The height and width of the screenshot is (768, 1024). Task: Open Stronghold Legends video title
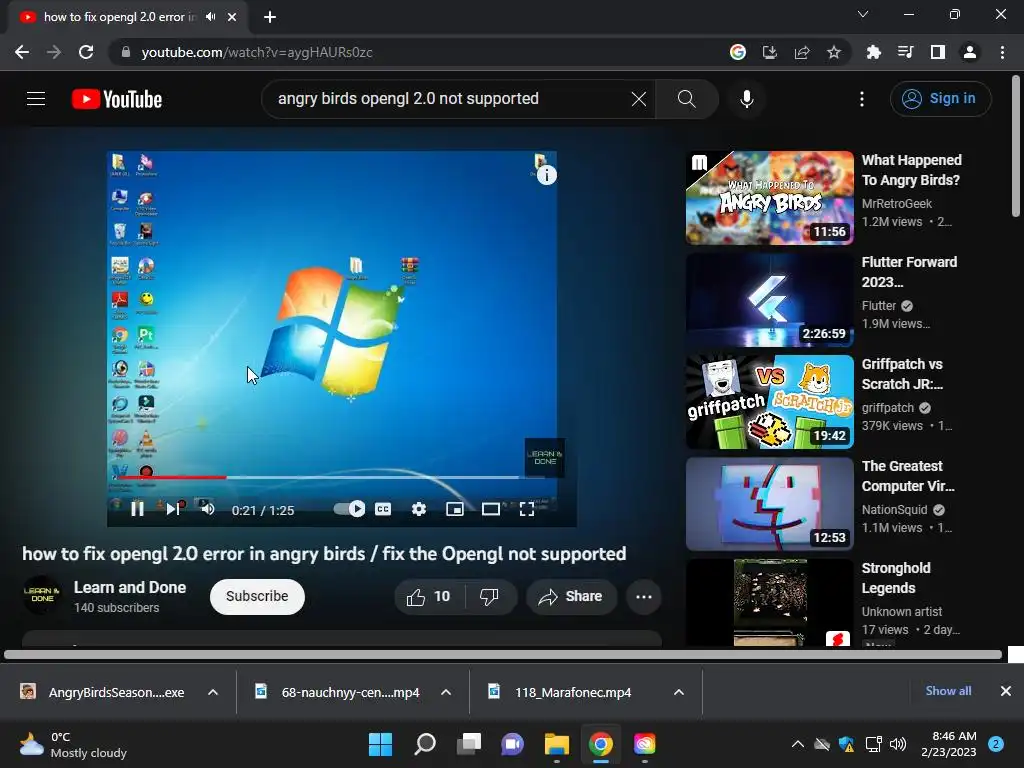896,577
